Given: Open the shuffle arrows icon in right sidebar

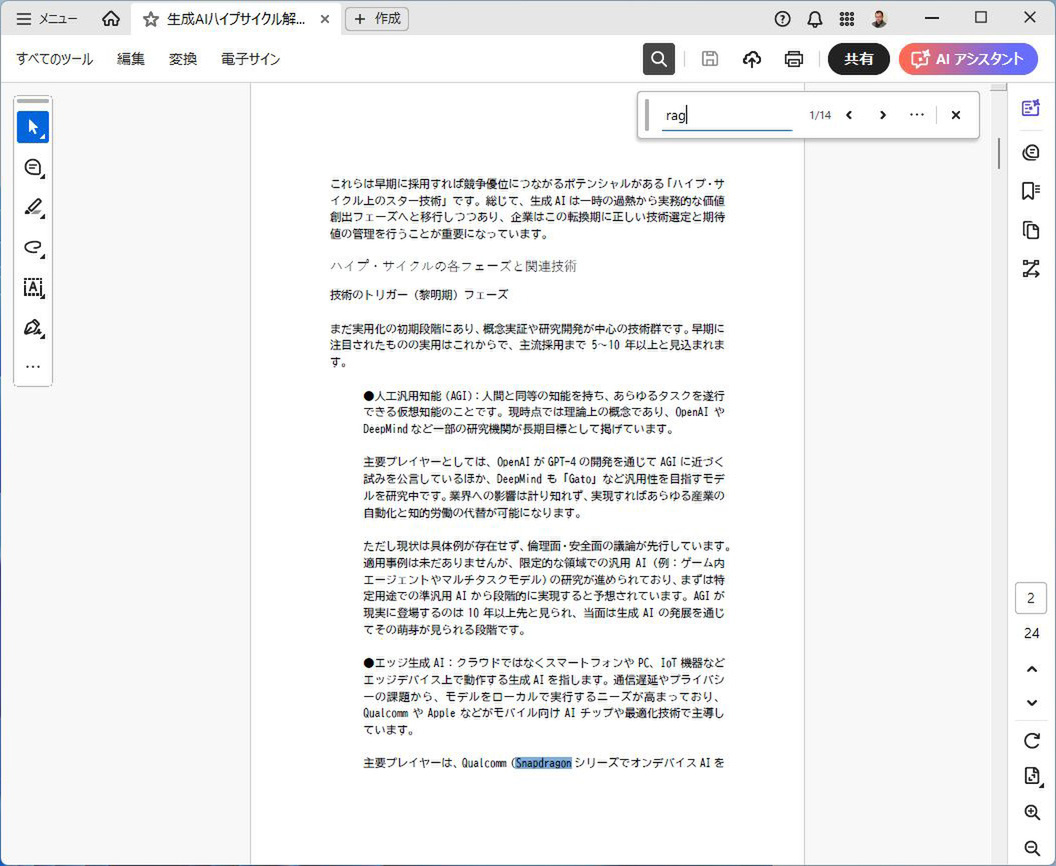Looking at the screenshot, I should click(x=1030, y=269).
